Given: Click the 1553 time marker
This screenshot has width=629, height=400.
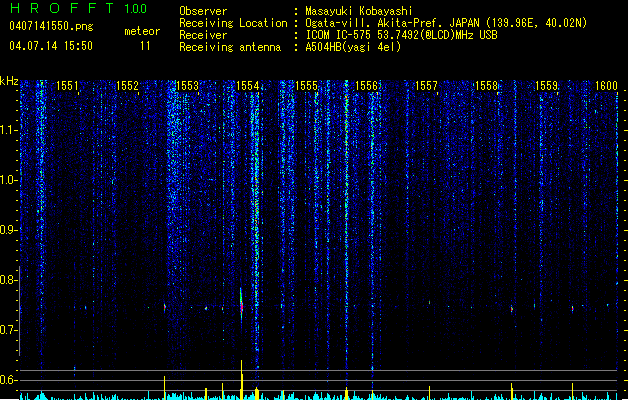Looking at the screenshot, I should pos(187,86).
